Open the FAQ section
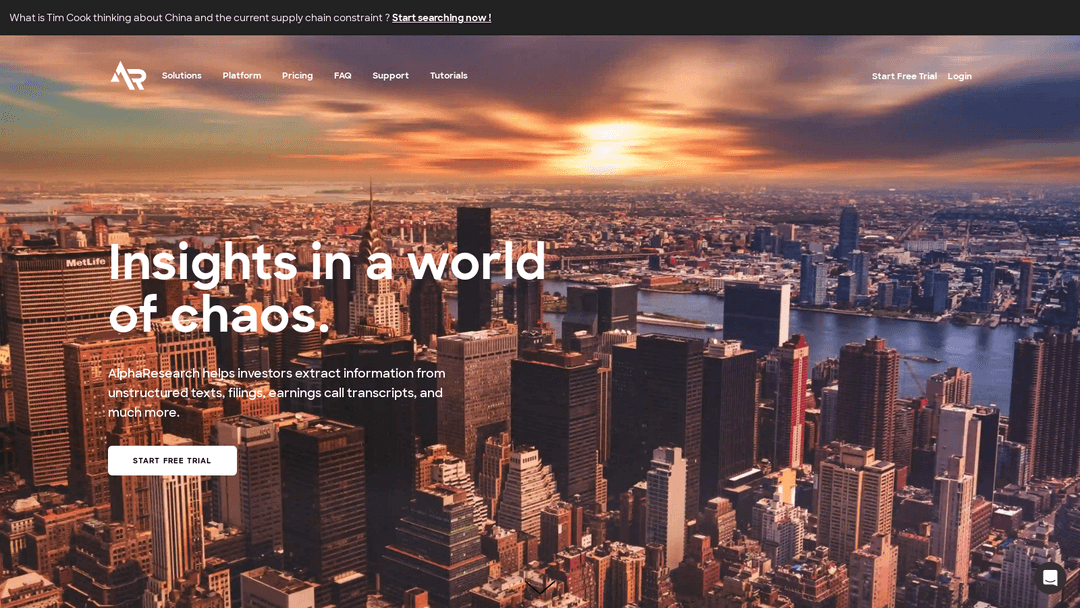Image resolution: width=1080 pixels, height=608 pixels. tap(342, 76)
